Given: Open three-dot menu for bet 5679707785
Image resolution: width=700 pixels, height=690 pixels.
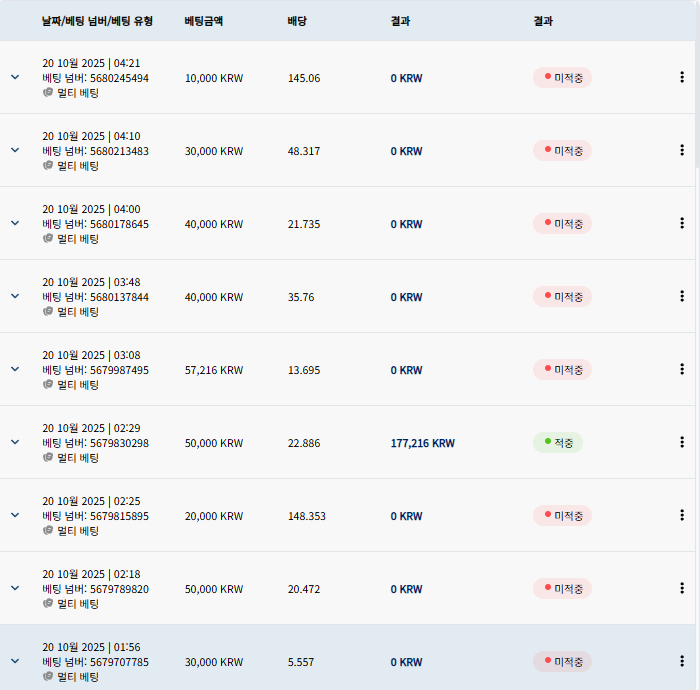Looking at the screenshot, I should click(x=682, y=661).
